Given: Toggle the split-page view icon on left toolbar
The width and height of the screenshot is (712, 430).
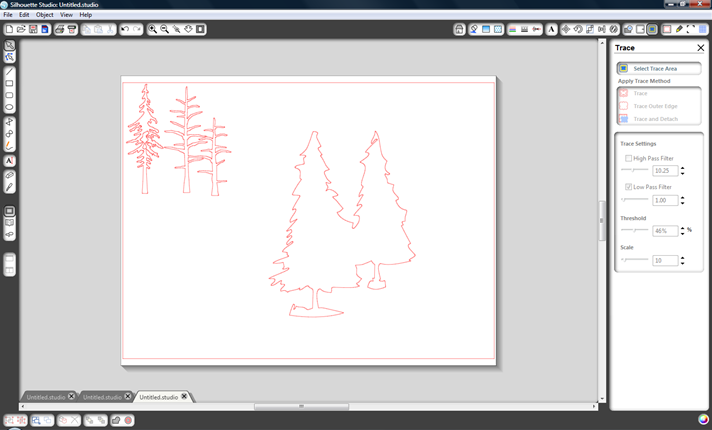Looking at the screenshot, I should pyautogui.click(x=9, y=271).
